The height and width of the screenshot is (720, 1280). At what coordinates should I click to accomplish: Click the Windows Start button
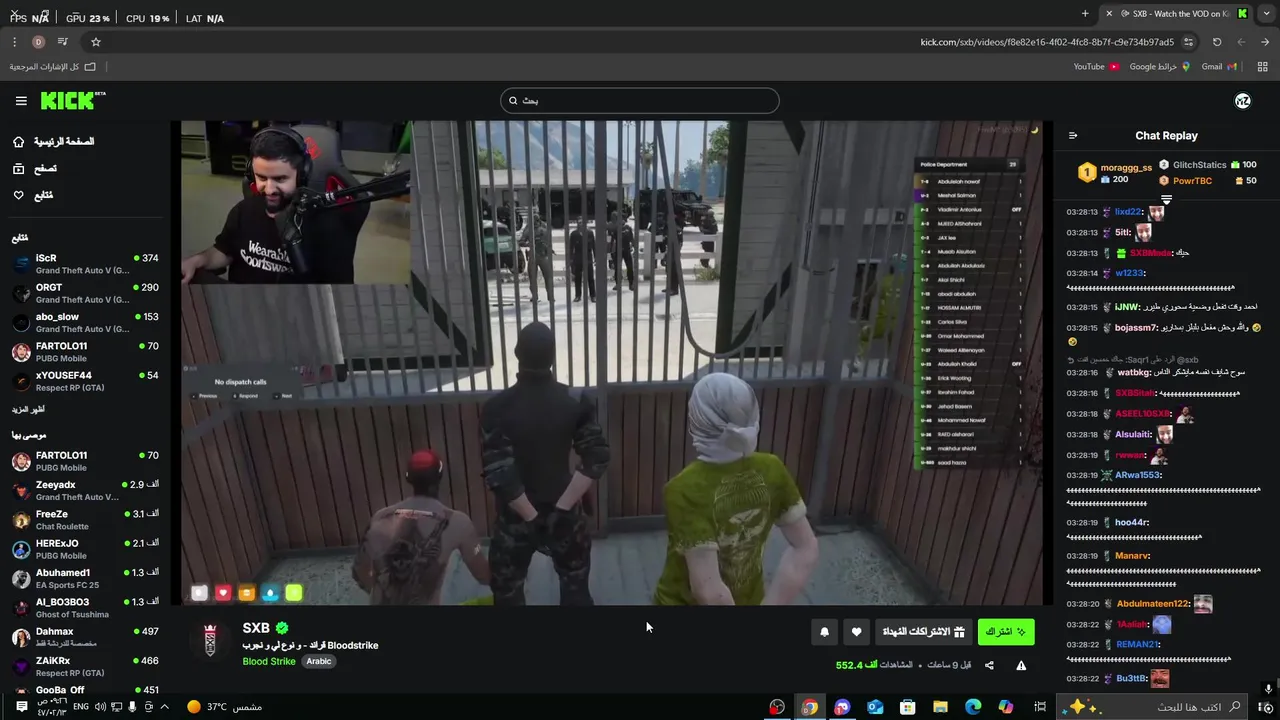click(1264, 707)
